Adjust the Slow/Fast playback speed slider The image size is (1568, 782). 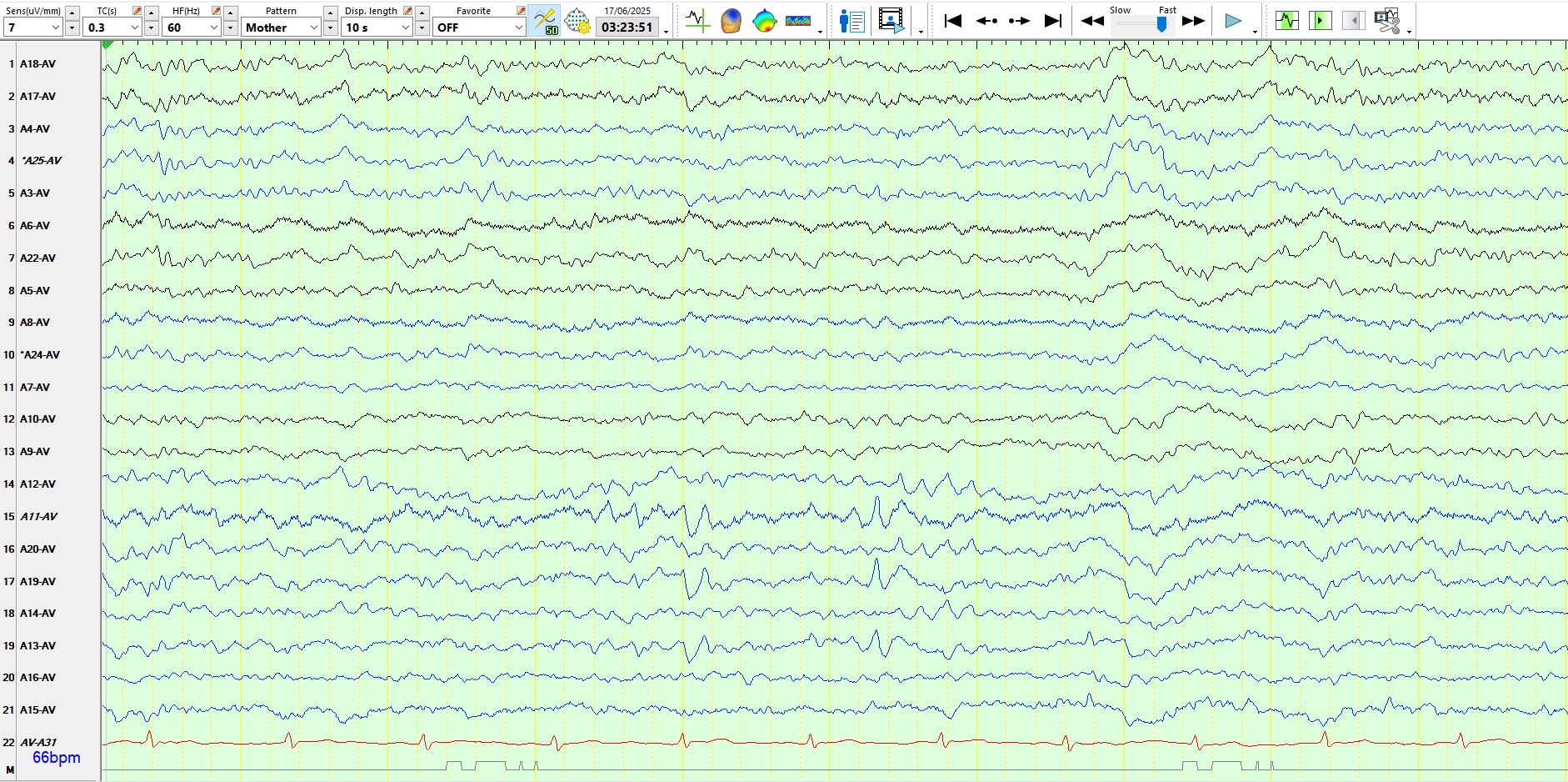click(x=1161, y=25)
